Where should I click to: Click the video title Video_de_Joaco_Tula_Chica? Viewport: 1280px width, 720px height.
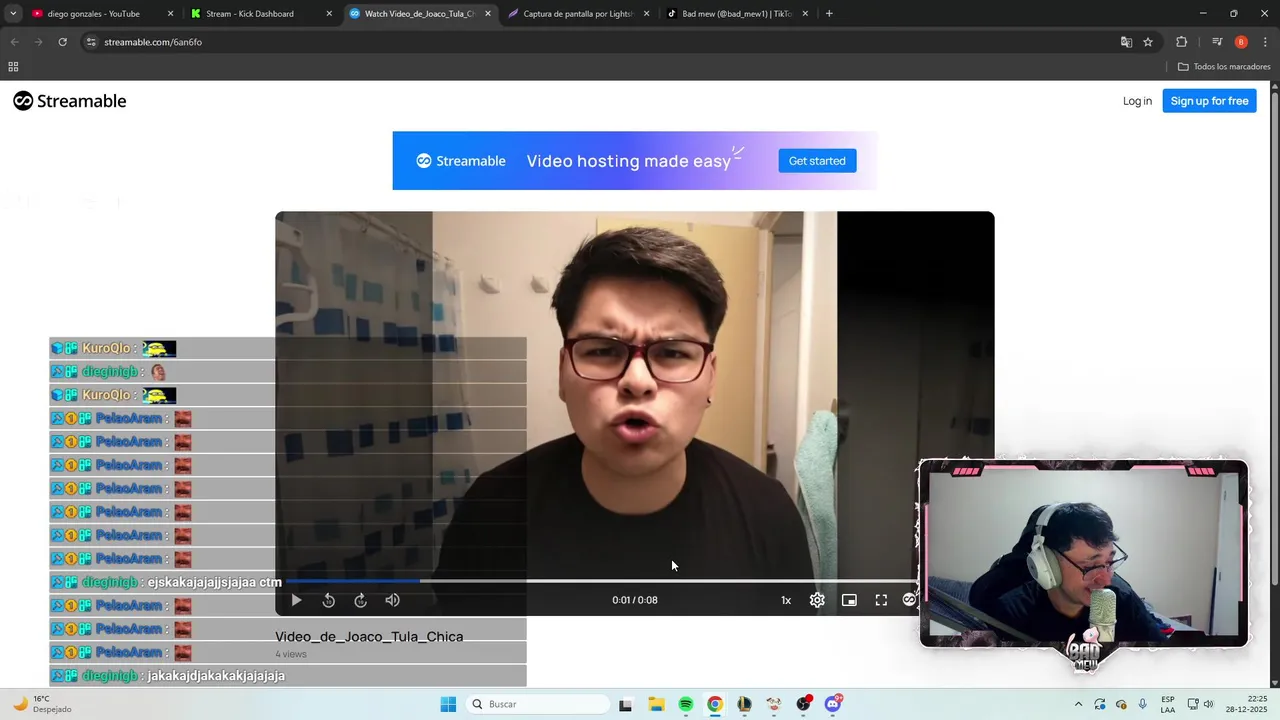click(x=369, y=637)
